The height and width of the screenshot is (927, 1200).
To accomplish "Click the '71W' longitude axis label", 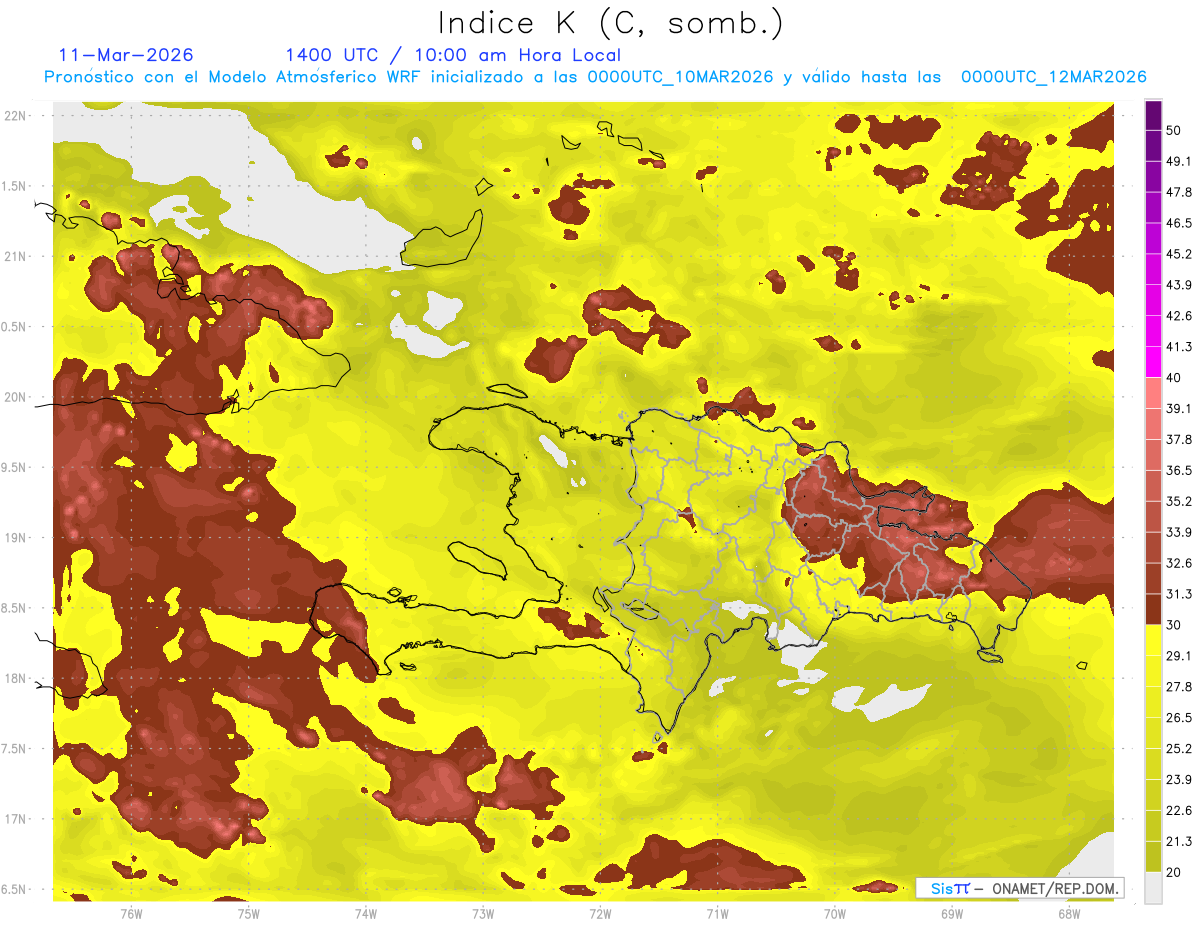I will [717, 912].
